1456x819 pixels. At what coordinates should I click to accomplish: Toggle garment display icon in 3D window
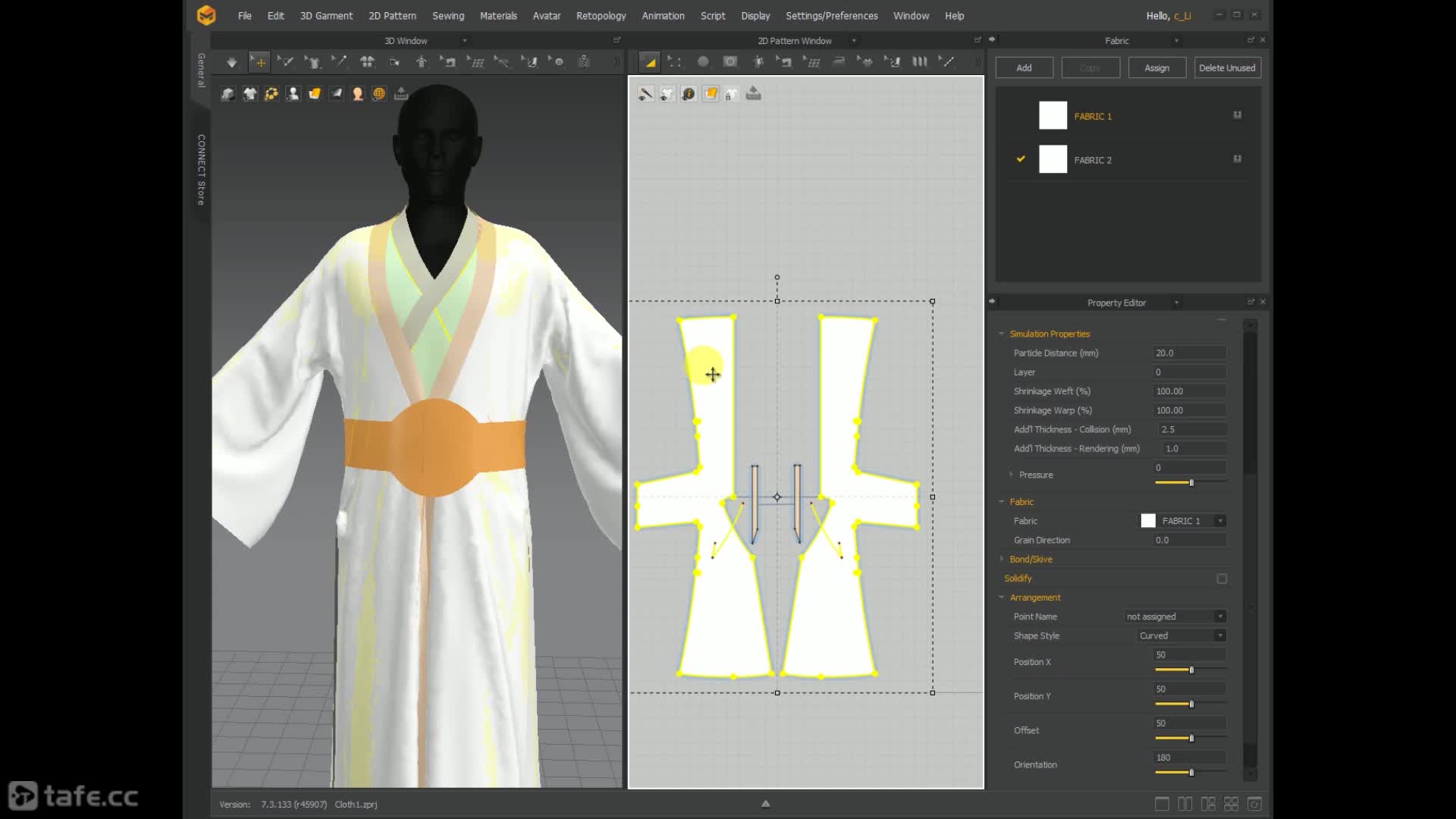pyautogui.click(x=249, y=94)
